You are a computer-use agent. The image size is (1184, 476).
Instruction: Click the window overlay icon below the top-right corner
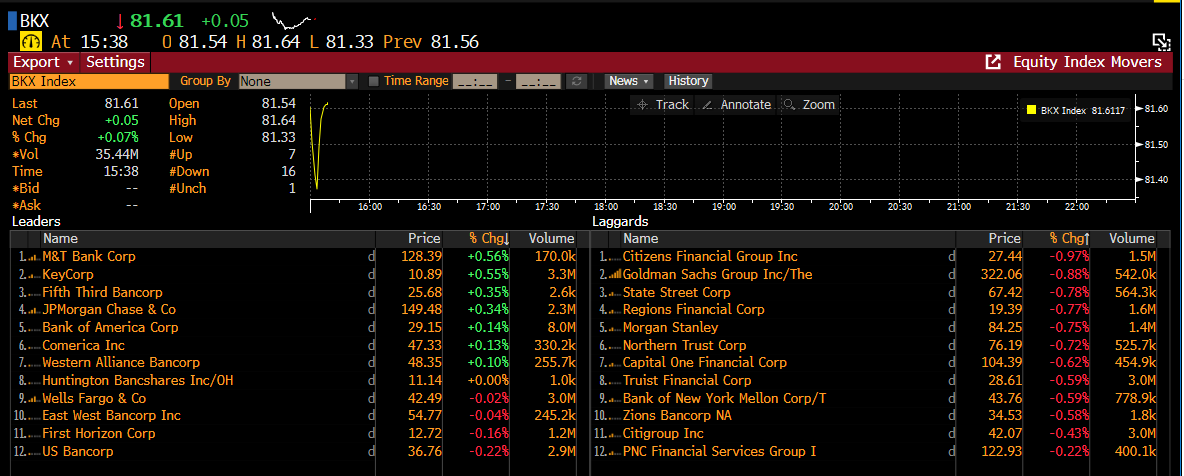(1161, 42)
